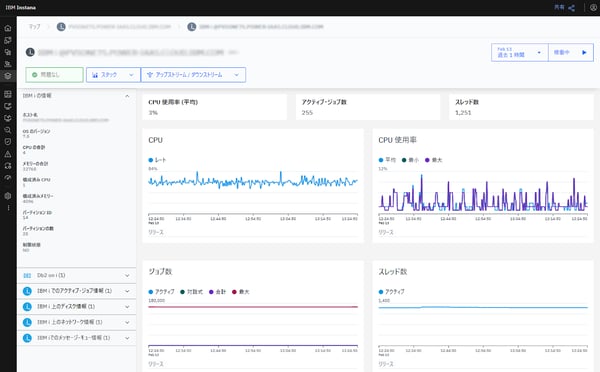Click the 共有 share link
The width and height of the screenshot is (600, 372).
coord(559,7)
